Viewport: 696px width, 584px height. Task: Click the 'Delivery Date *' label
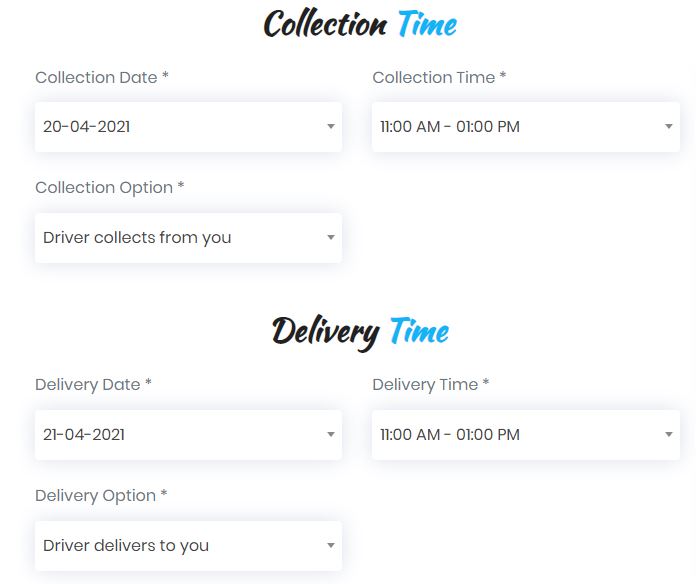click(x=93, y=385)
